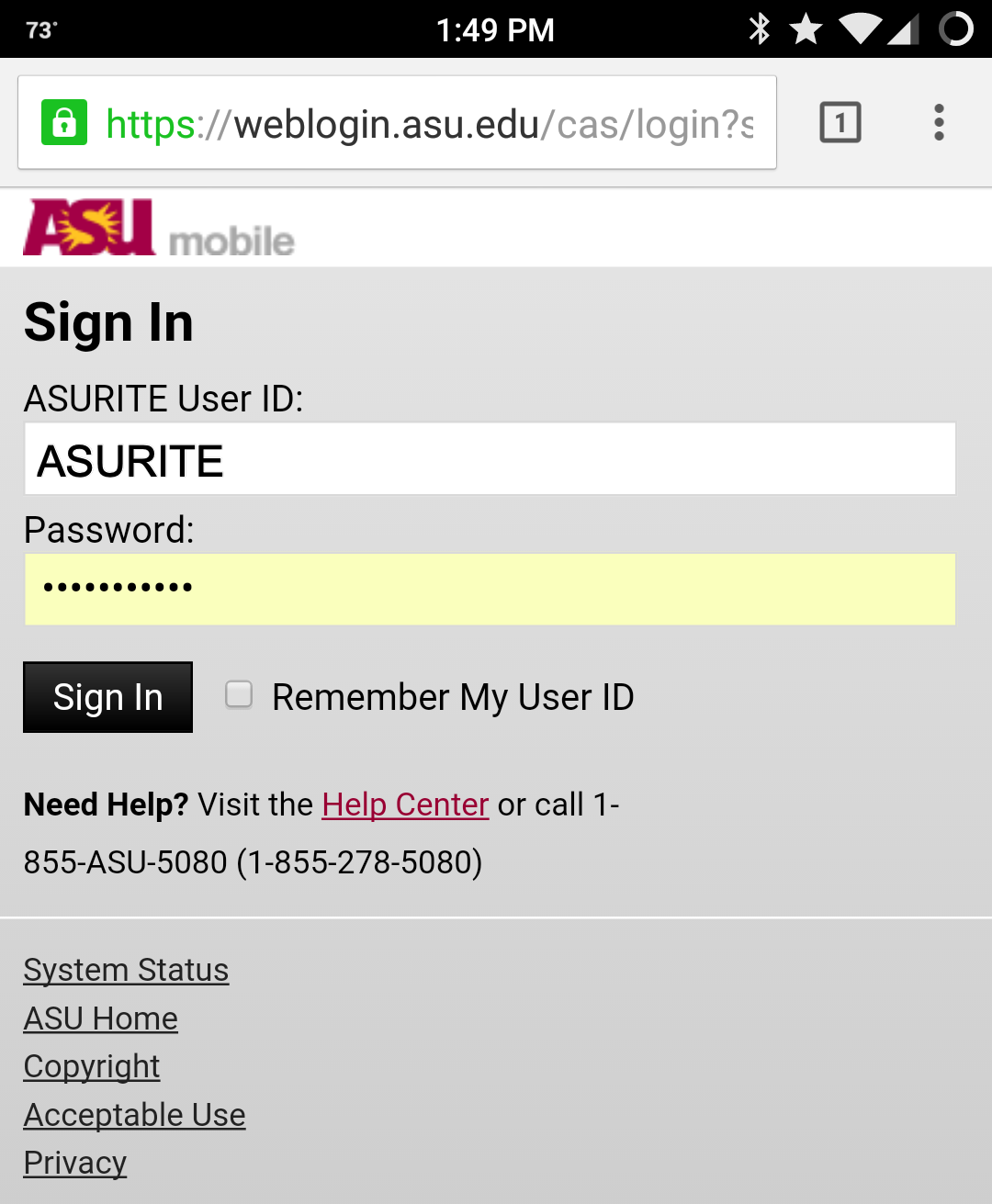
Task: Tap the weblogin.asu.edu address bar URL
Action: 428,124
